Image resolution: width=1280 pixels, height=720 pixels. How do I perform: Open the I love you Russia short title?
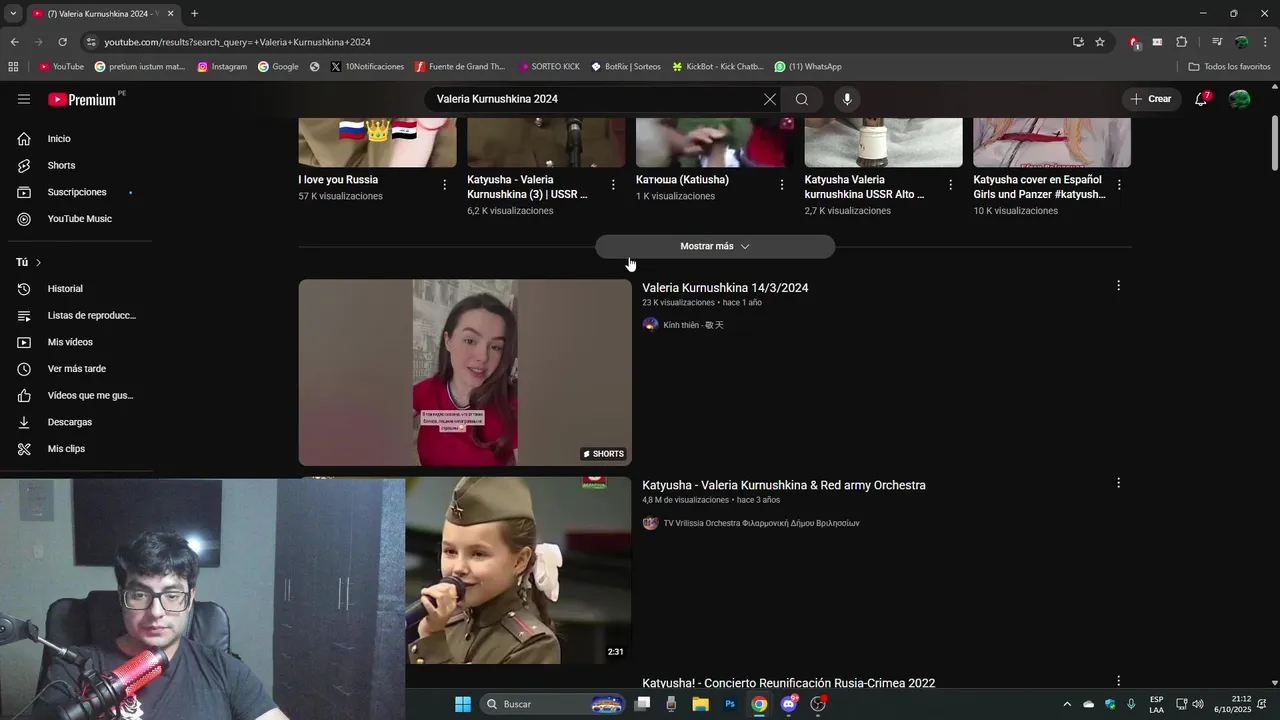pyautogui.click(x=338, y=180)
